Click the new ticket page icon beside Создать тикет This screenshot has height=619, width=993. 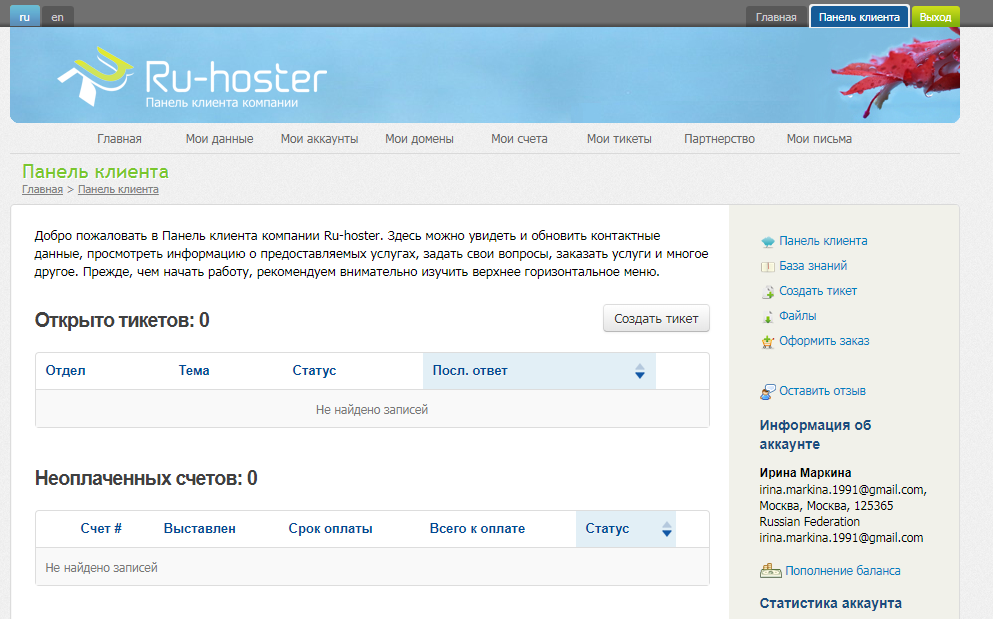click(765, 291)
